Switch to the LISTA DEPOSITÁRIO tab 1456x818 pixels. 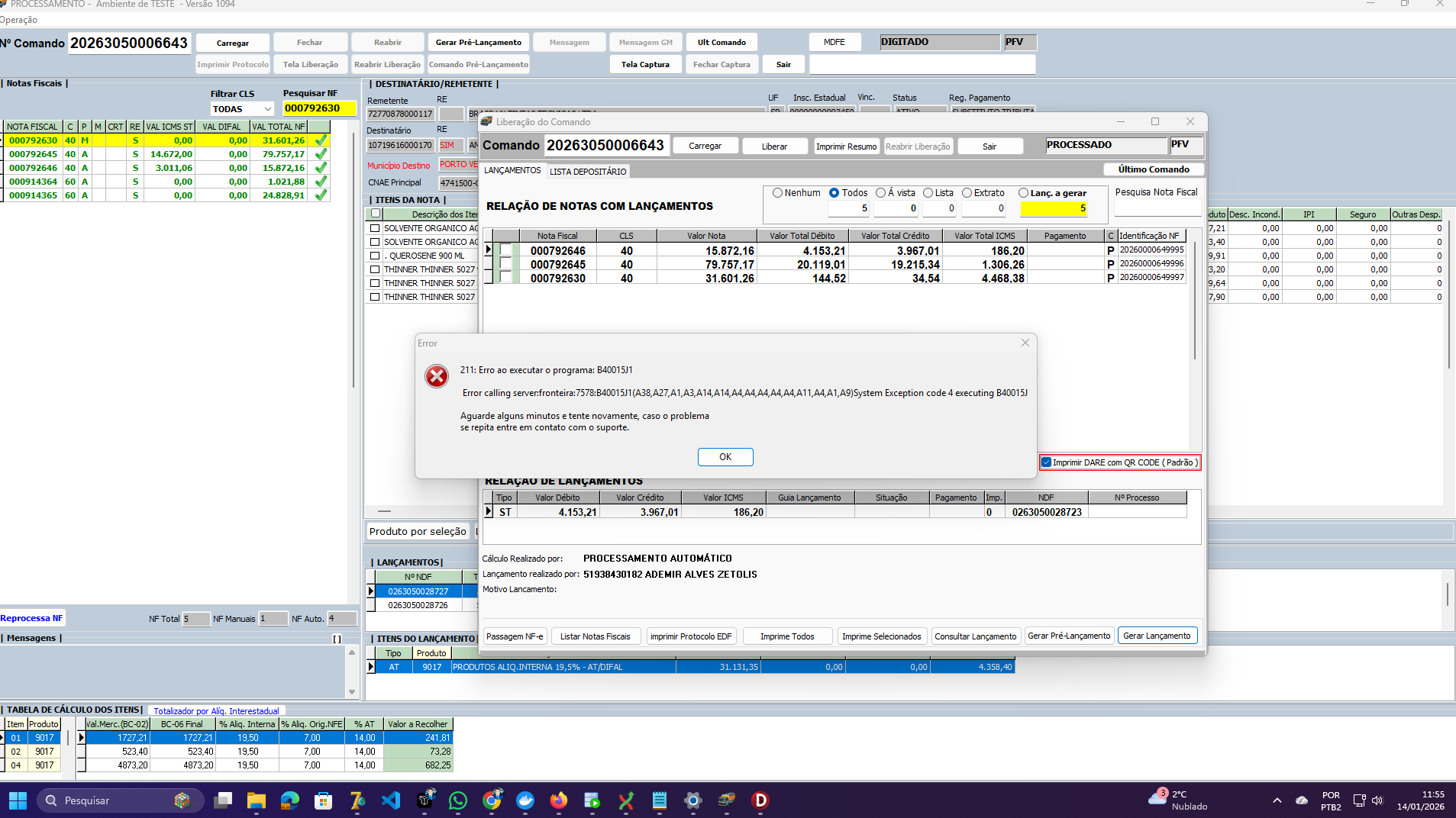[x=587, y=172]
